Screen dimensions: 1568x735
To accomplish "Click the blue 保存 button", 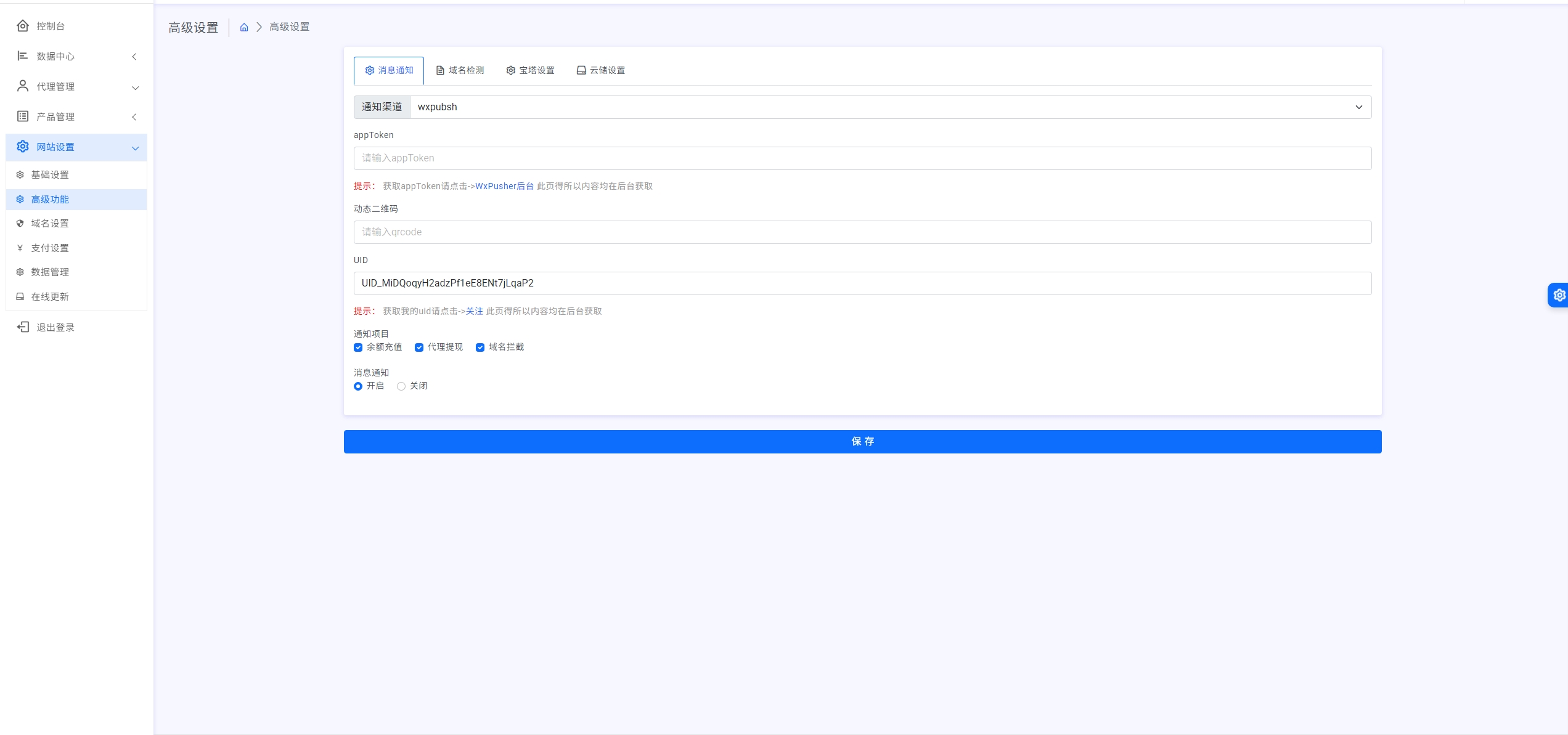I will pyautogui.click(x=862, y=442).
